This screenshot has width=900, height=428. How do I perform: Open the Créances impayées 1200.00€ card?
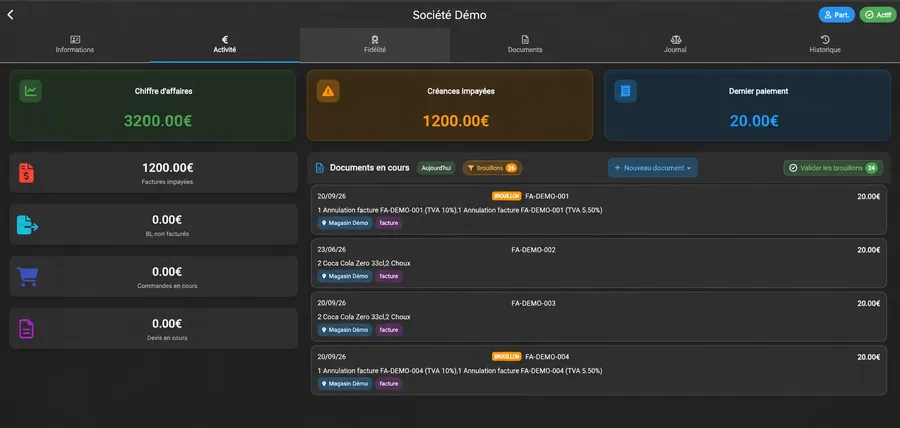(x=450, y=106)
